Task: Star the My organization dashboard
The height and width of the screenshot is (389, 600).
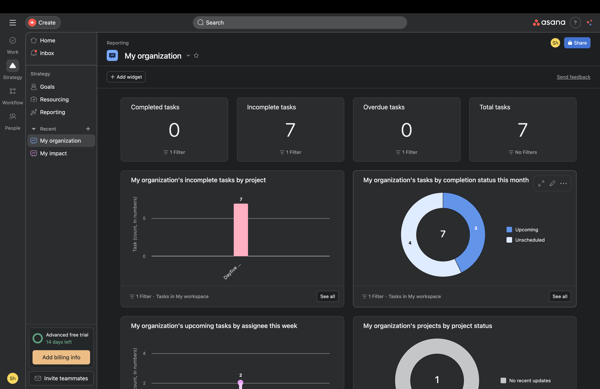Action: [196, 56]
